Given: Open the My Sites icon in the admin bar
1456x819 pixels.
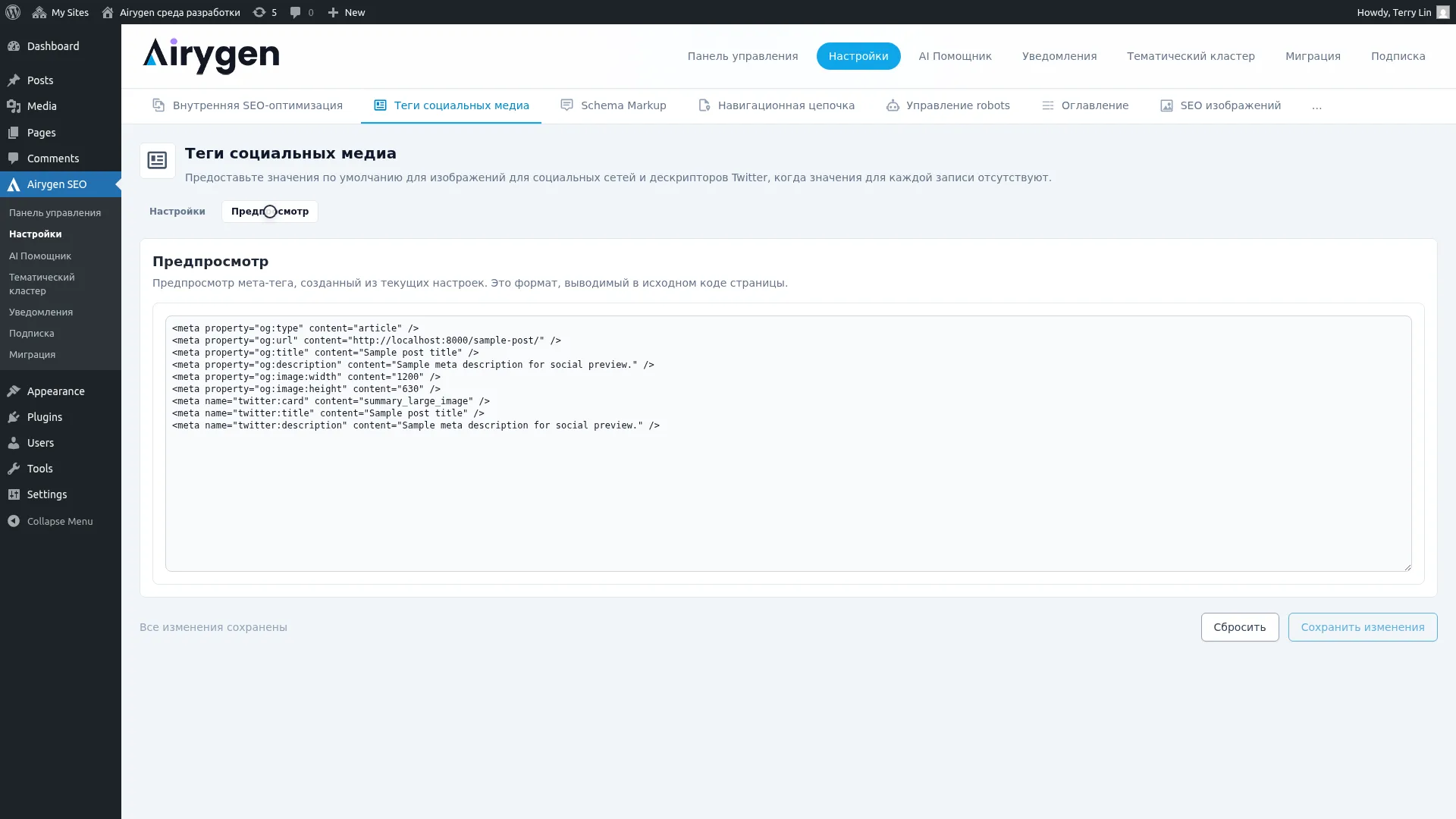Looking at the screenshot, I should pyautogui.click(x=39, y=12).
